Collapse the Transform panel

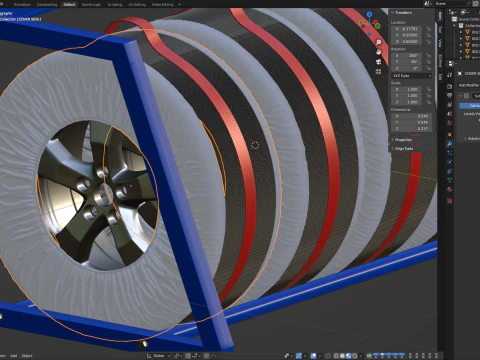click(x=392, y=12)
